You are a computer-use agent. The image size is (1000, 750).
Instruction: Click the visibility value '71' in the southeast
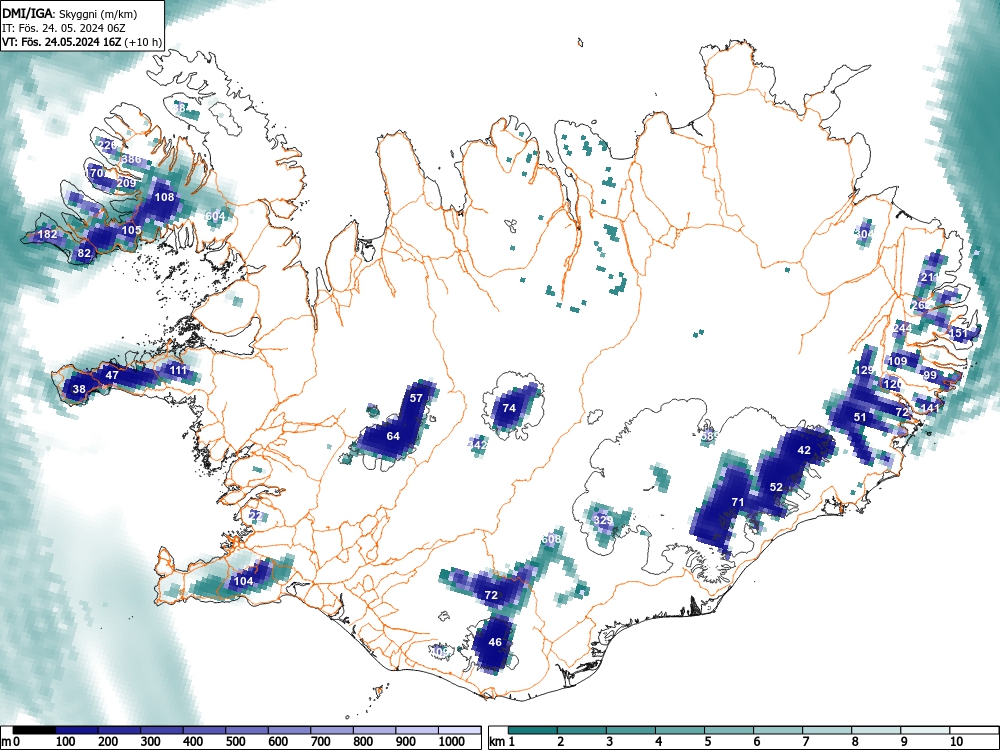[x=738, y=503]
